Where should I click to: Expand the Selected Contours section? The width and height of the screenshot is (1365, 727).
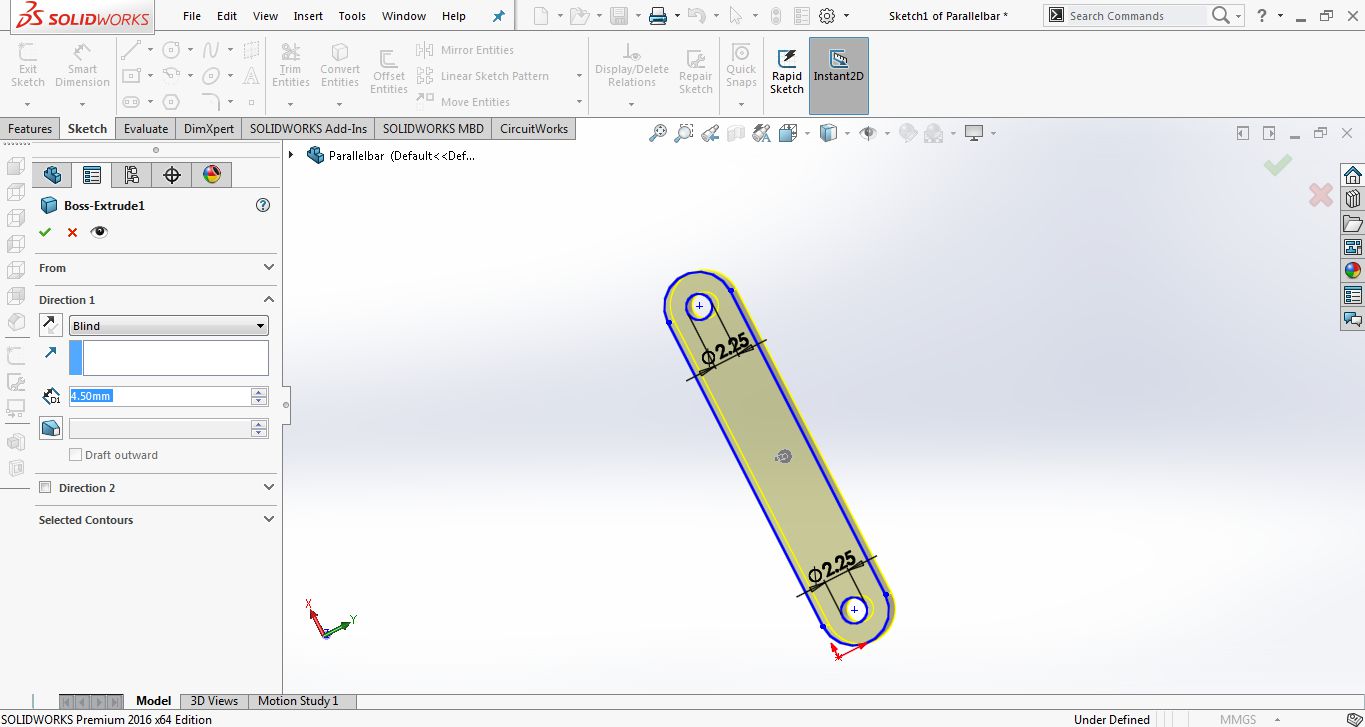[x=156, y=520]
